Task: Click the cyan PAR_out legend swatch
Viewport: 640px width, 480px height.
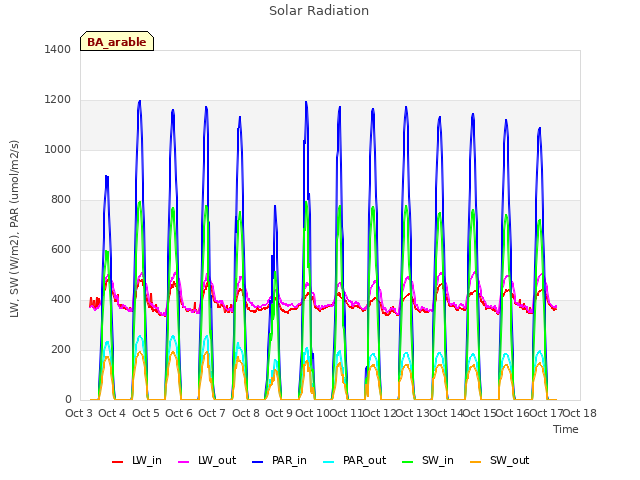Action: coord(329,462)
